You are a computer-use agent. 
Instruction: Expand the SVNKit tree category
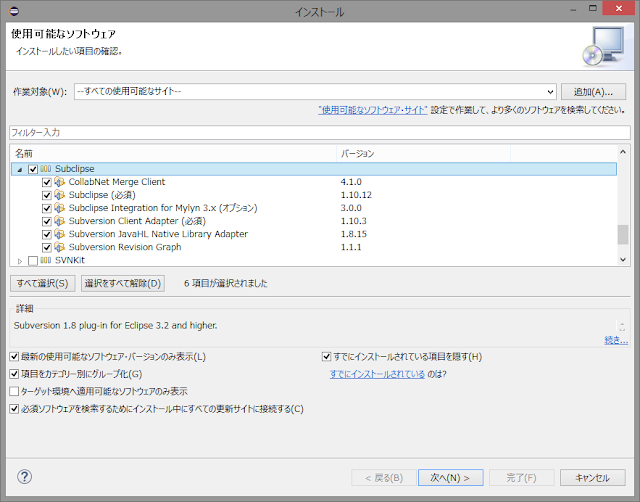pos(20,261)
